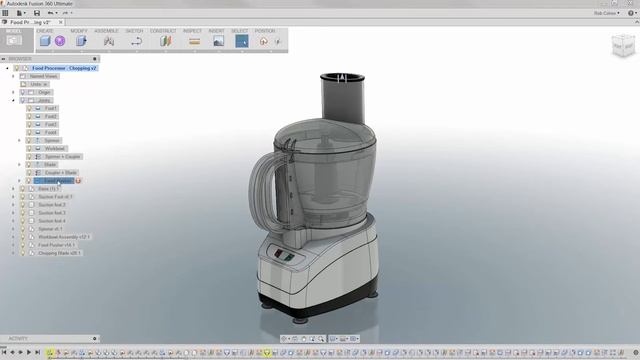This screenshot has height=360, width=640.
Task: Toggle the lightbulb for Foot1 joint
Action: pyautogui.click(x=29, y=108)
